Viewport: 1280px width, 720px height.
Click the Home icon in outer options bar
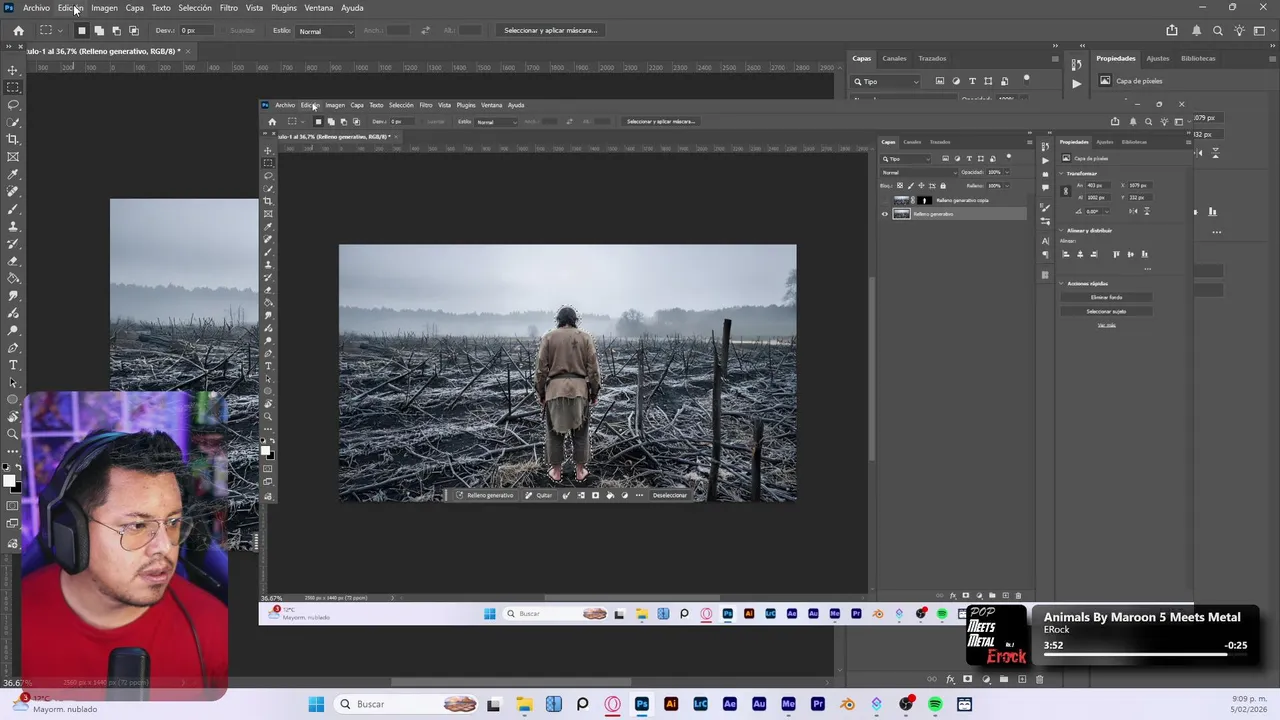18,31
